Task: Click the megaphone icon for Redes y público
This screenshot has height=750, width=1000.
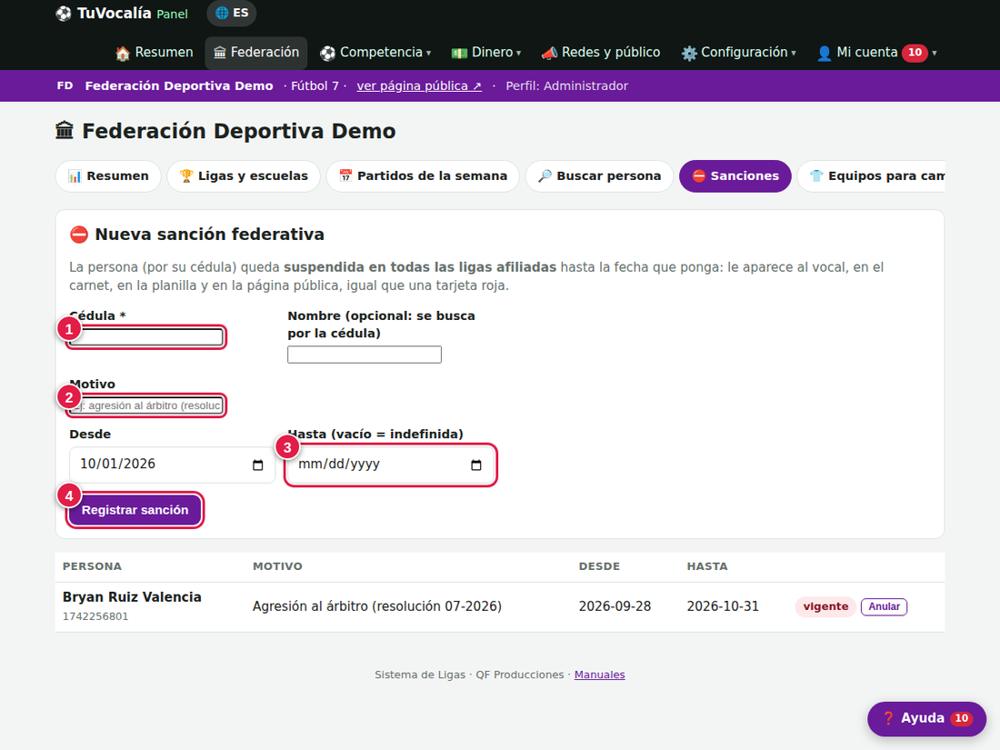Action: (x=549, y=53)
